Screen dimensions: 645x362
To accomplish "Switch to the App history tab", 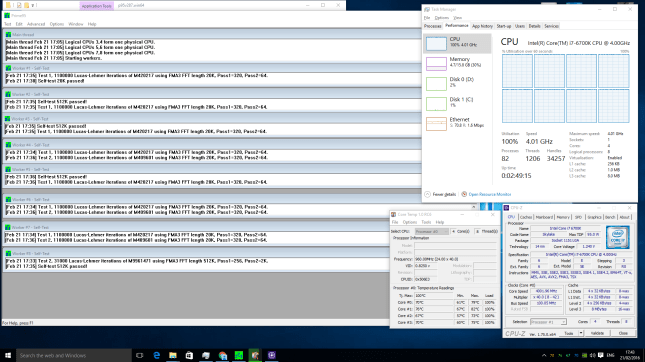I will [x=482, y=26].
